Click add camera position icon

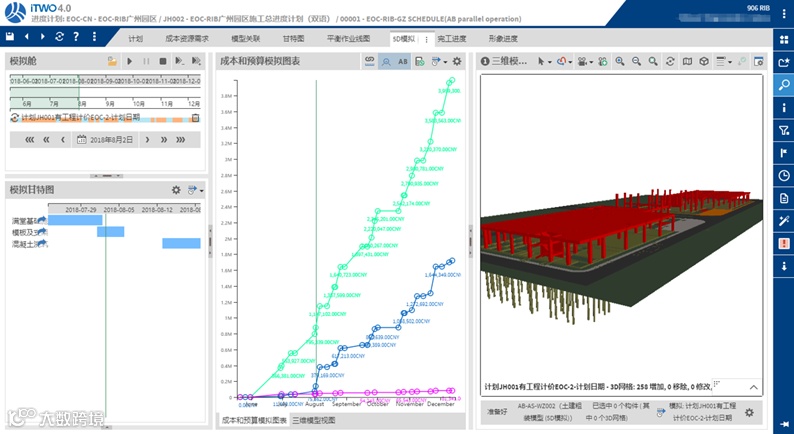(x=603, y=61)
